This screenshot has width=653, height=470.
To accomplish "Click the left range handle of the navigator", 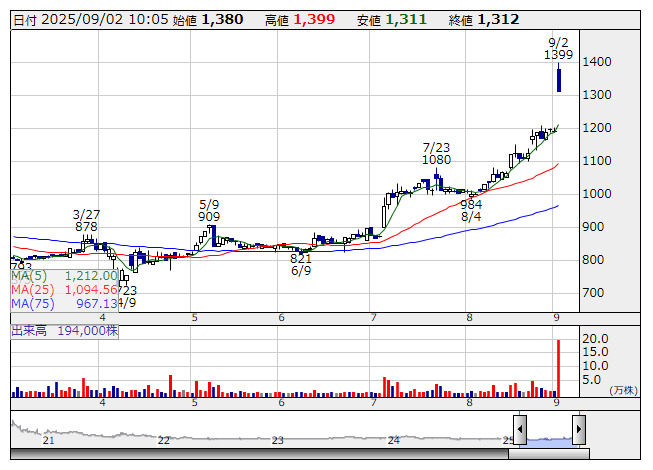I will coord(519,428).
